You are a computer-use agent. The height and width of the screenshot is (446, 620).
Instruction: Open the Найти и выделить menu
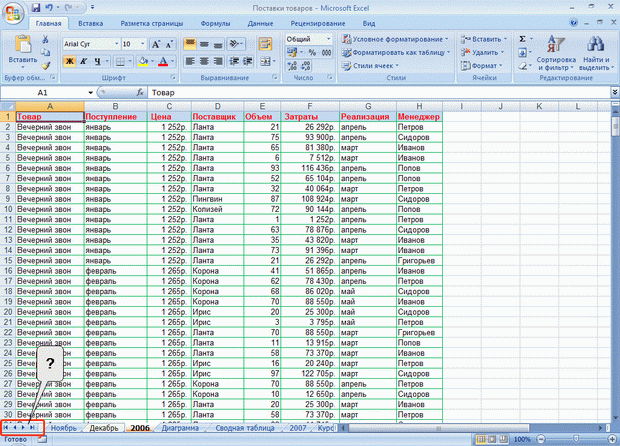[596, 53]
